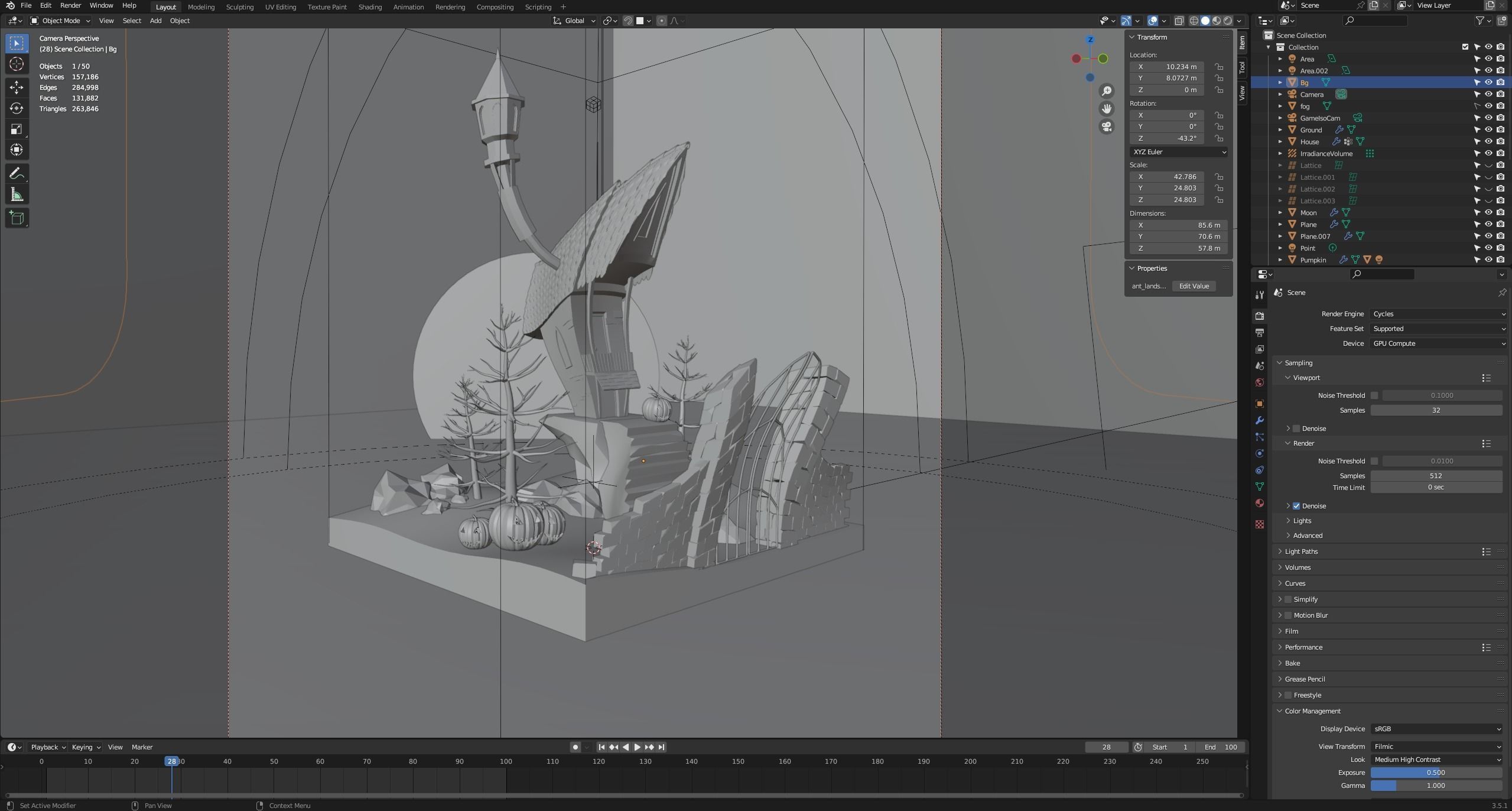Viewport: 1512px width, 811px height.
Task: Switch to the Shading workspace tab
Action: pyautogui.click(x=370, y=7)
